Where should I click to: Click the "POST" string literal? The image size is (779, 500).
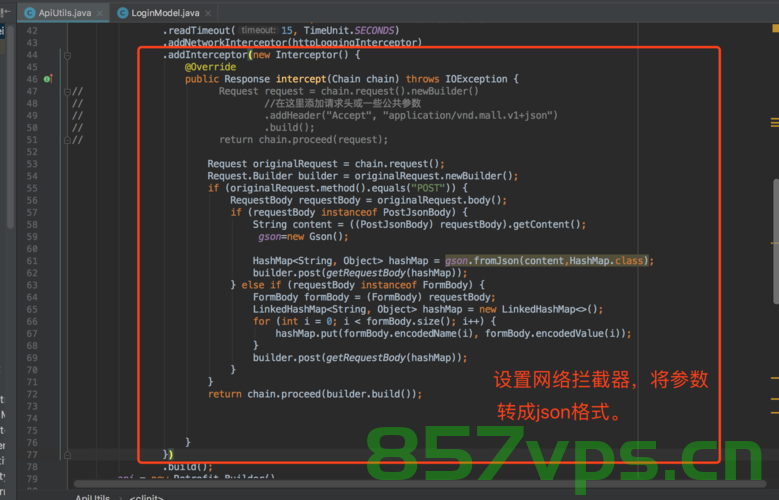click(428, 188)
